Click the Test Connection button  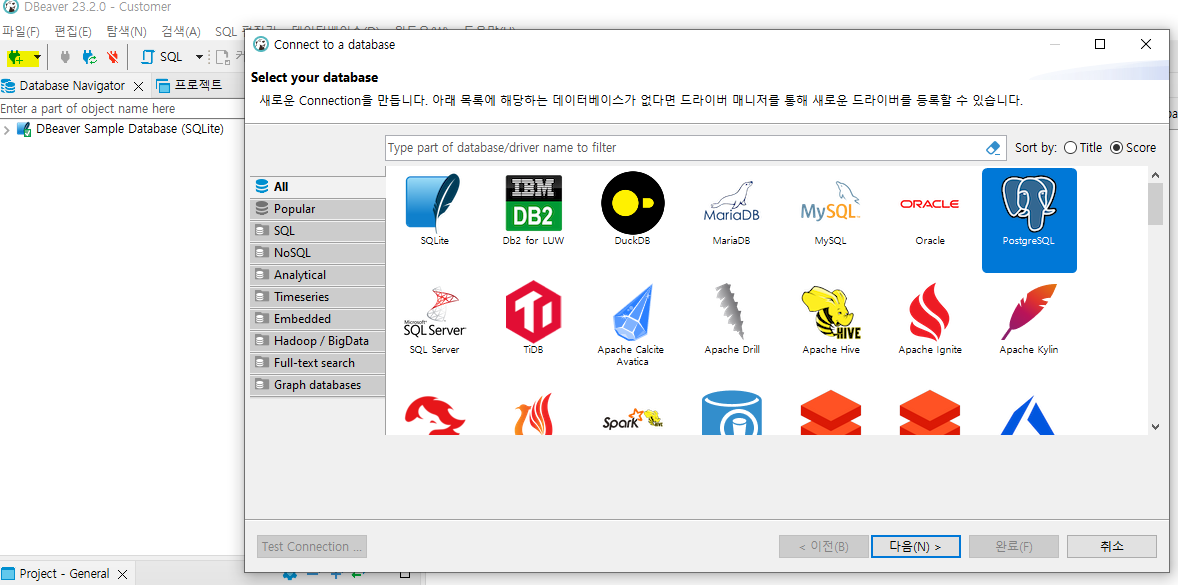tap(312, 547)
